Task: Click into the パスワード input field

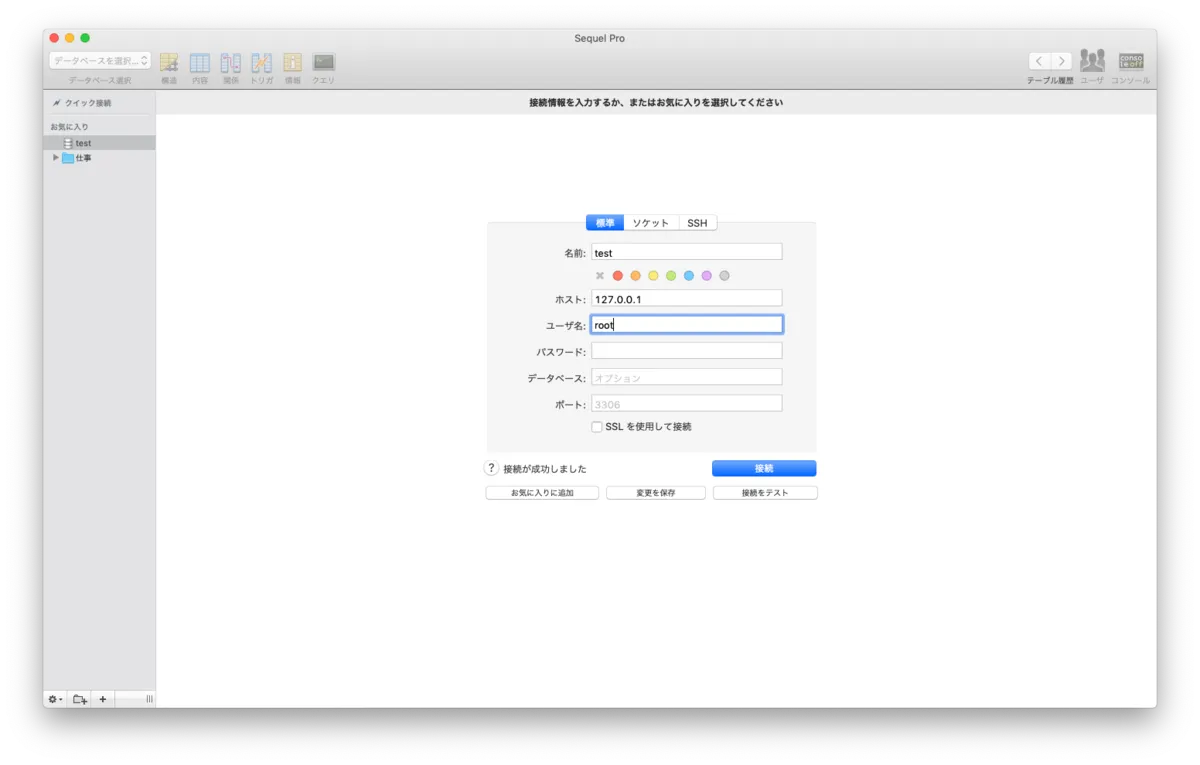Action: (687, 351)
